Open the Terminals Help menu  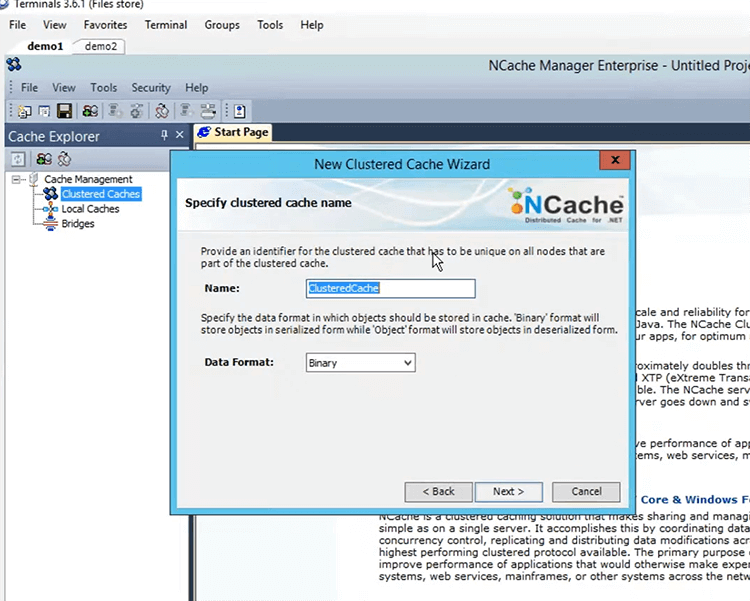pos(312,25)
